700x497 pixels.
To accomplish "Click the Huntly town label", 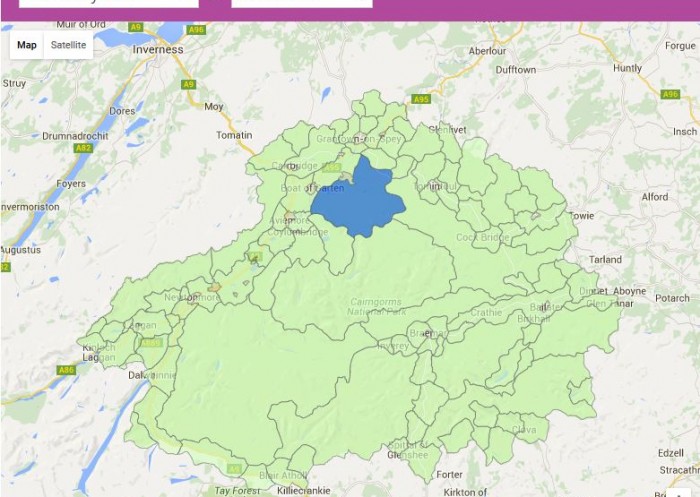I will [x=627, y=68].
